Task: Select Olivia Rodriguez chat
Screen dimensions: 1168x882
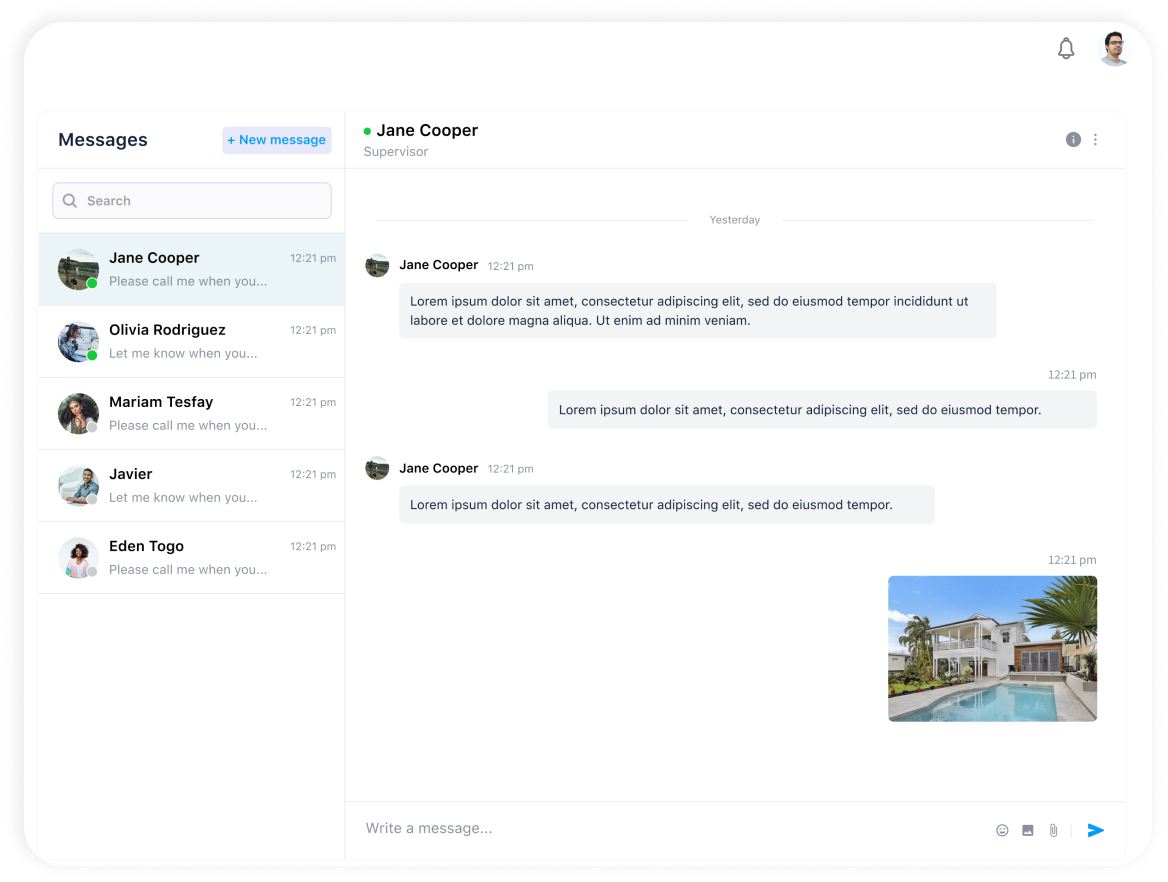Action: coord(191,341)
